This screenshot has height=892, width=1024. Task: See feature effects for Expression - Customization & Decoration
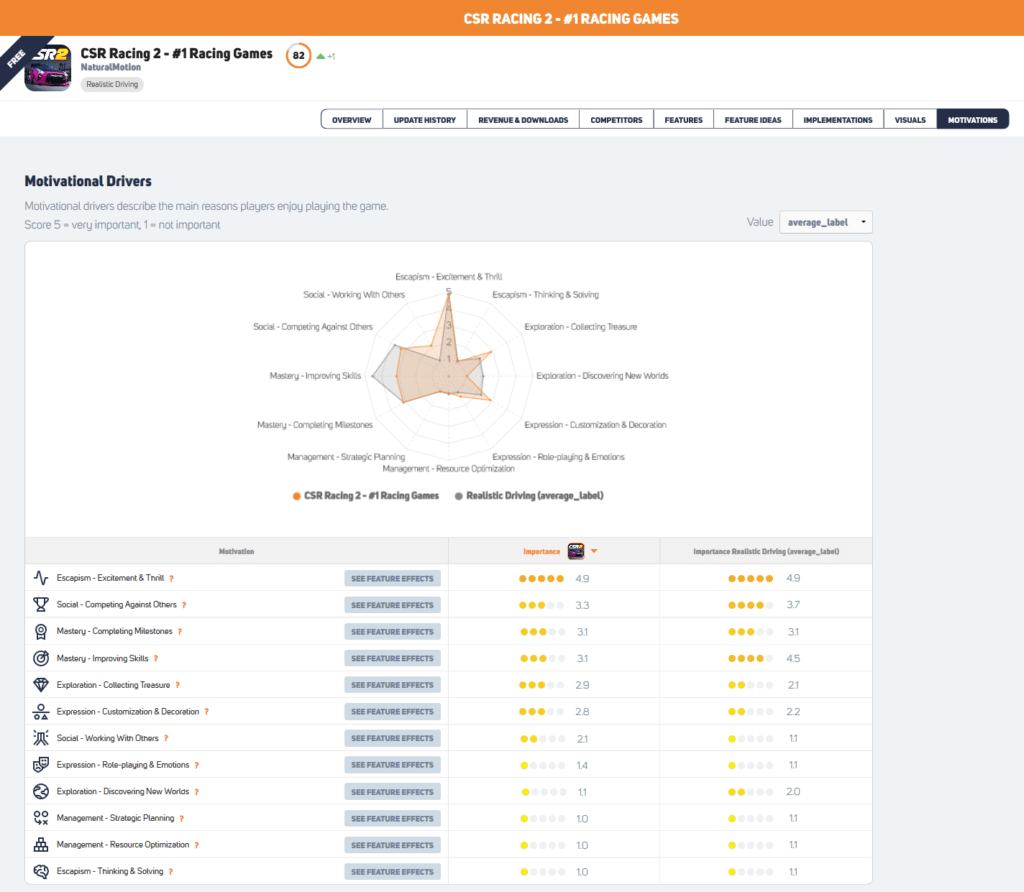[392, 712]
